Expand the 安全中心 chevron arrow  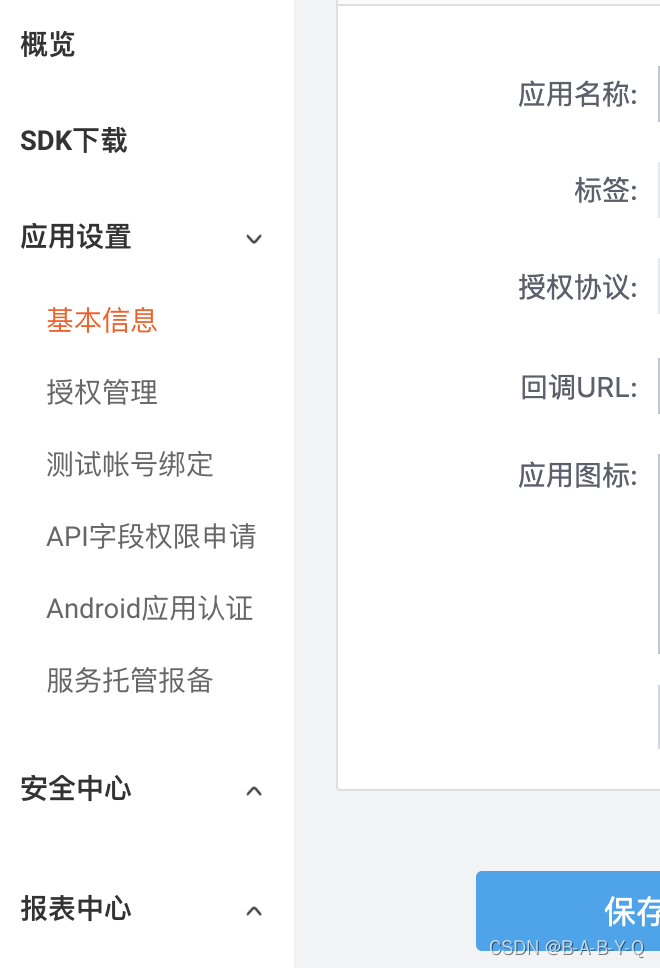(x=254, y=791)
